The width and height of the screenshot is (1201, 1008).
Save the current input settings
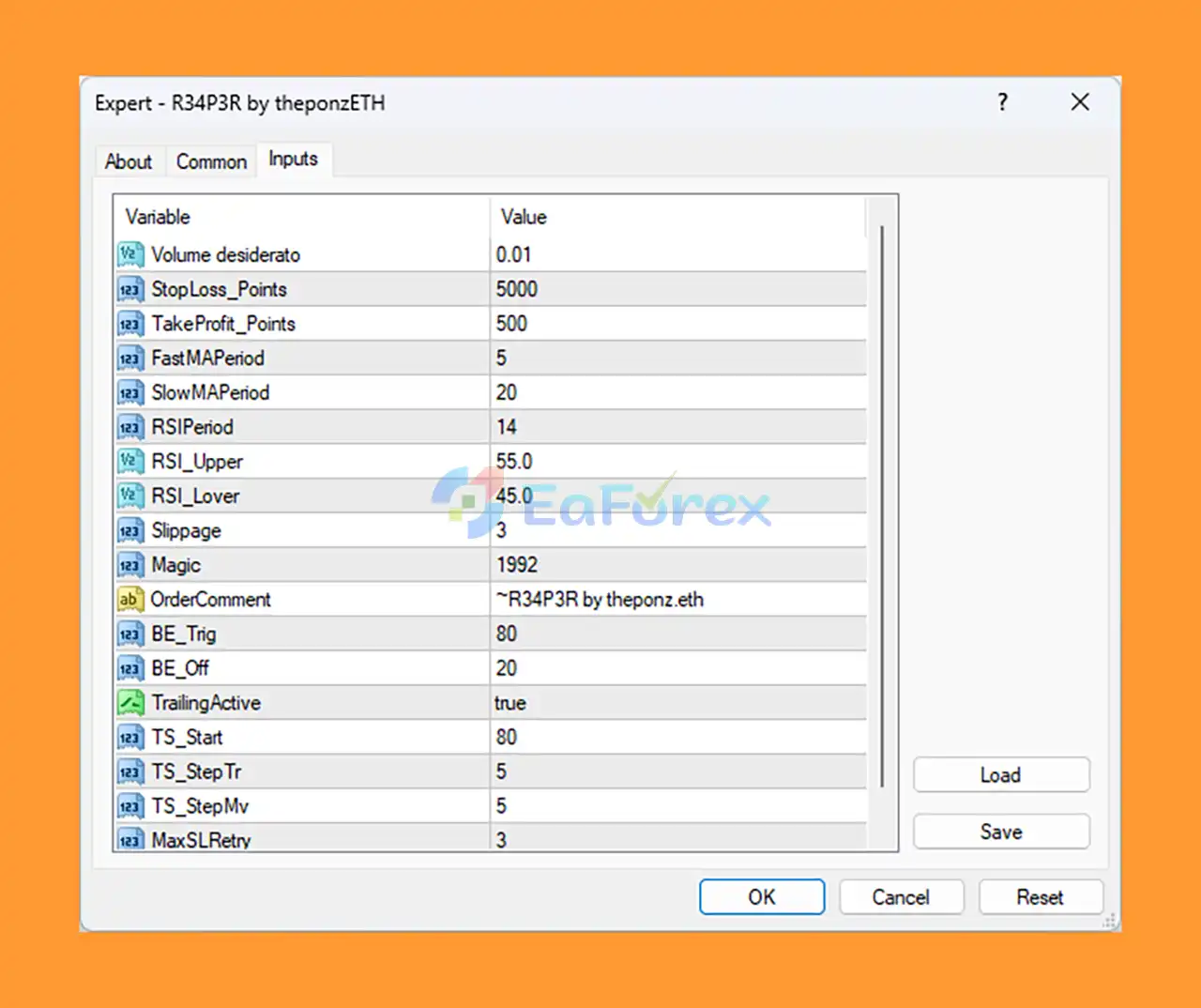1000,832
